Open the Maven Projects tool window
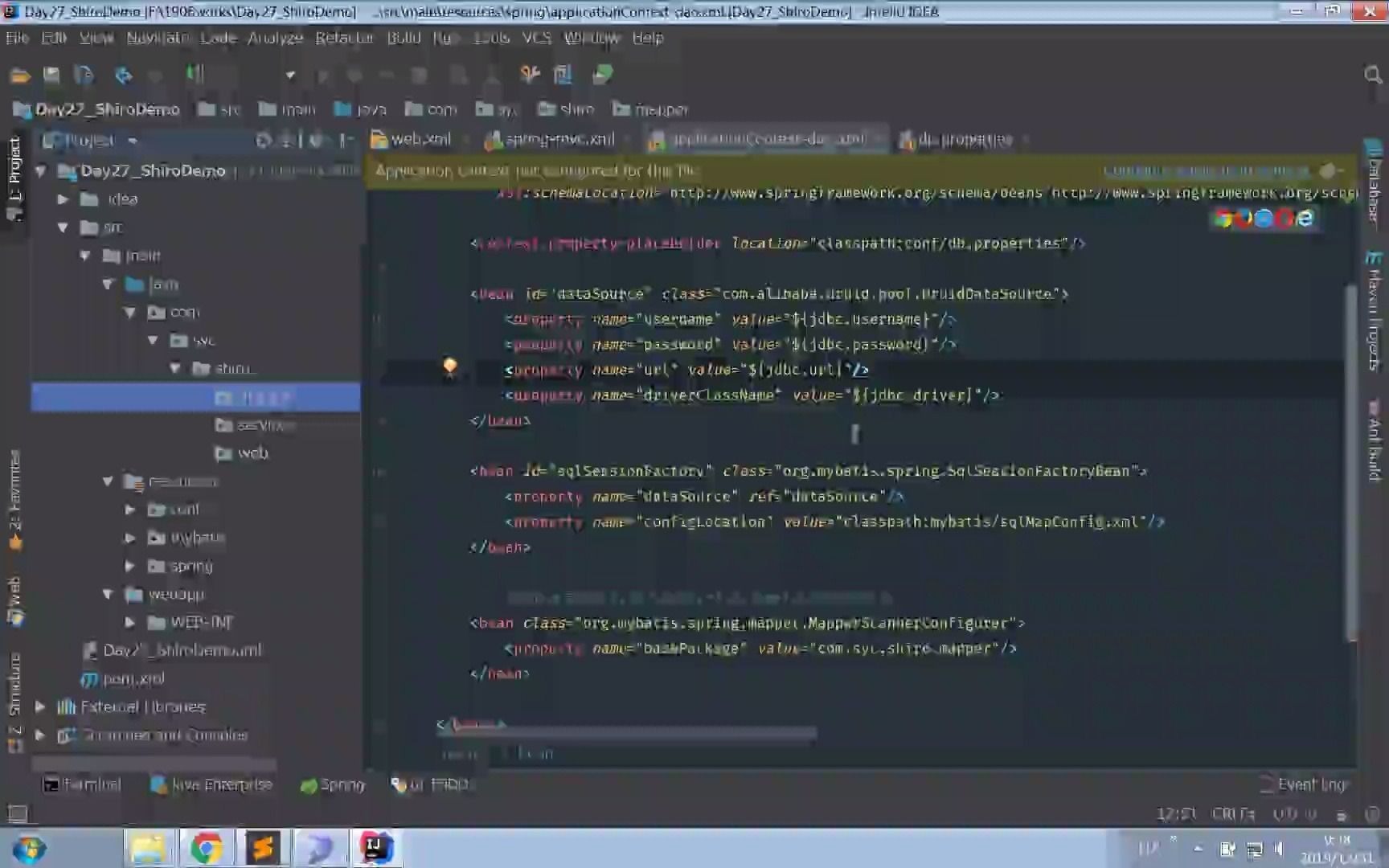This screenshot has height=868, width=1389. click(x=1375, y=310)
